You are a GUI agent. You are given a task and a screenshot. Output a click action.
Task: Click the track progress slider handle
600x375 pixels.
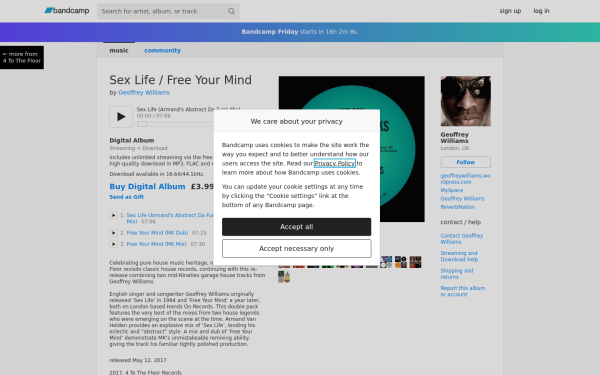tap(142, 124)
